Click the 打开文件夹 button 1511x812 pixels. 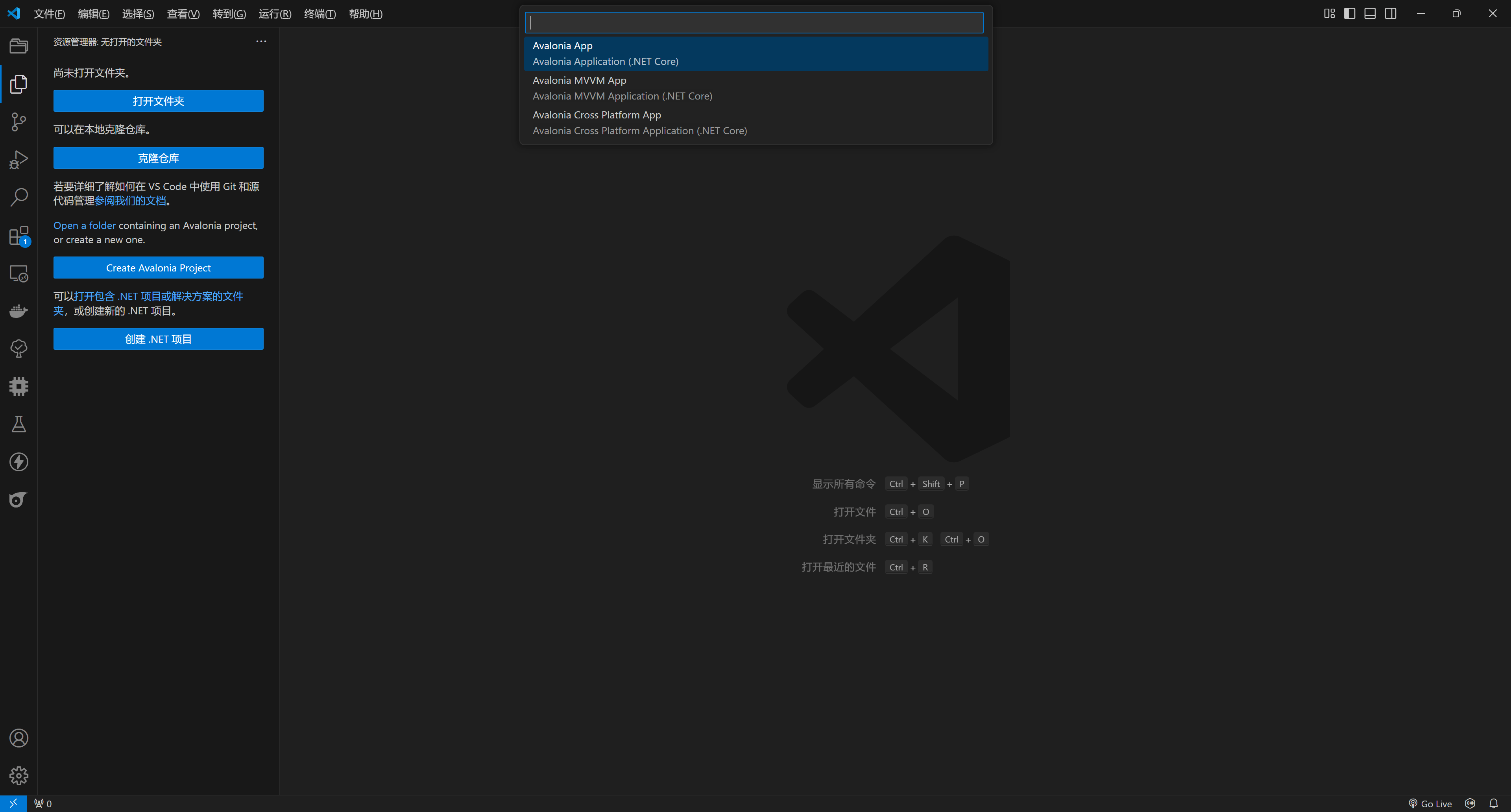158,101
